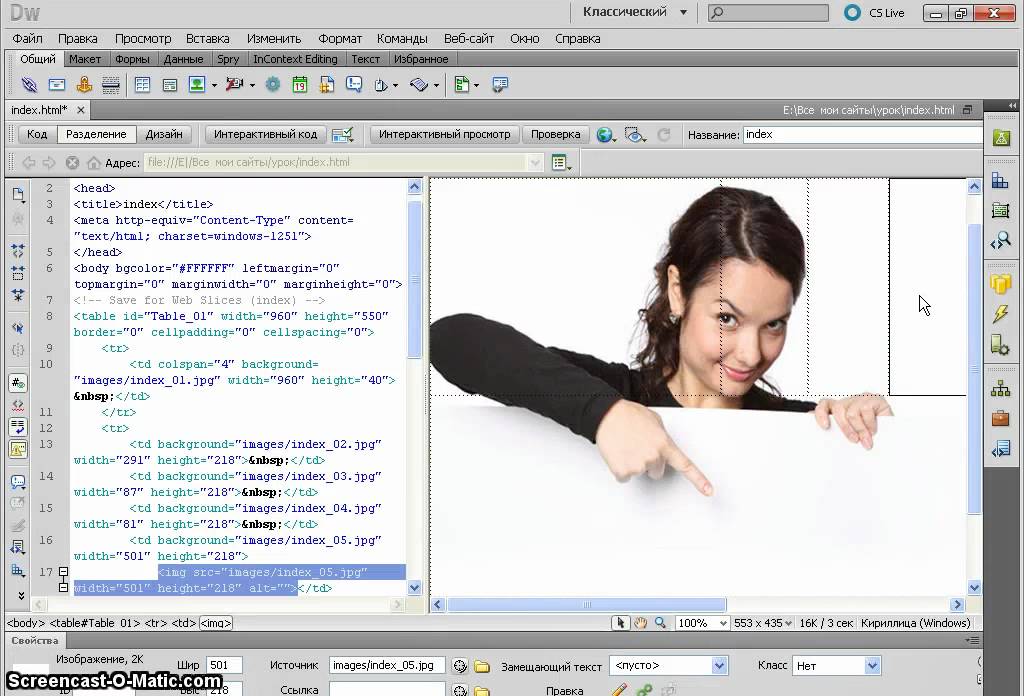The width and height of the screenshot is (1024, 696).
Task: Insert a server-side include
Action: [327, 84]
